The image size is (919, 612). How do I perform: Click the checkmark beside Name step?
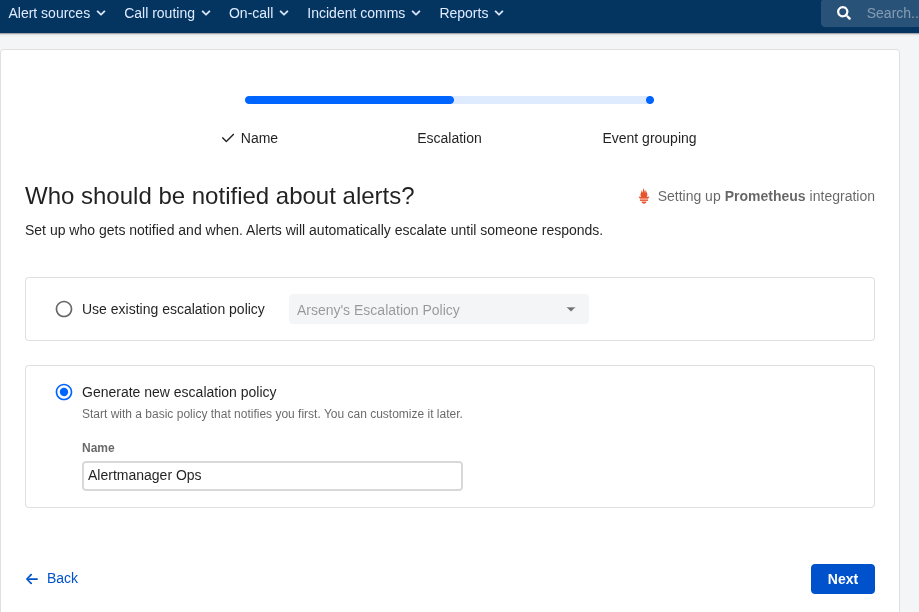tap(228, 138)
